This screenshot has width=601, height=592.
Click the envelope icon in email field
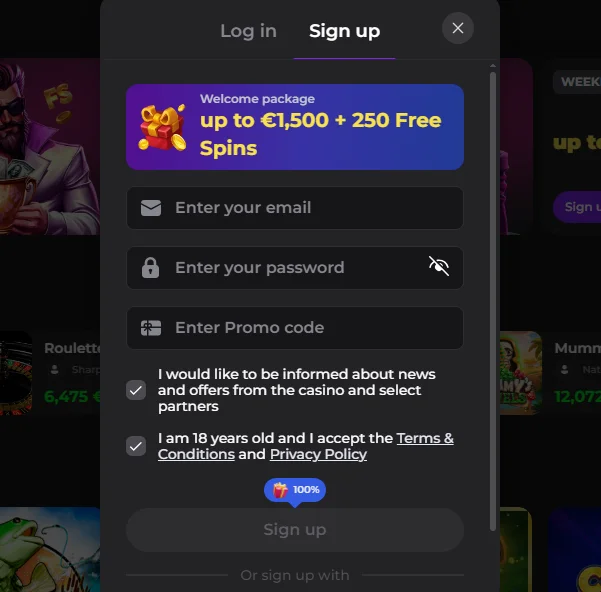(x=151, y=208)
